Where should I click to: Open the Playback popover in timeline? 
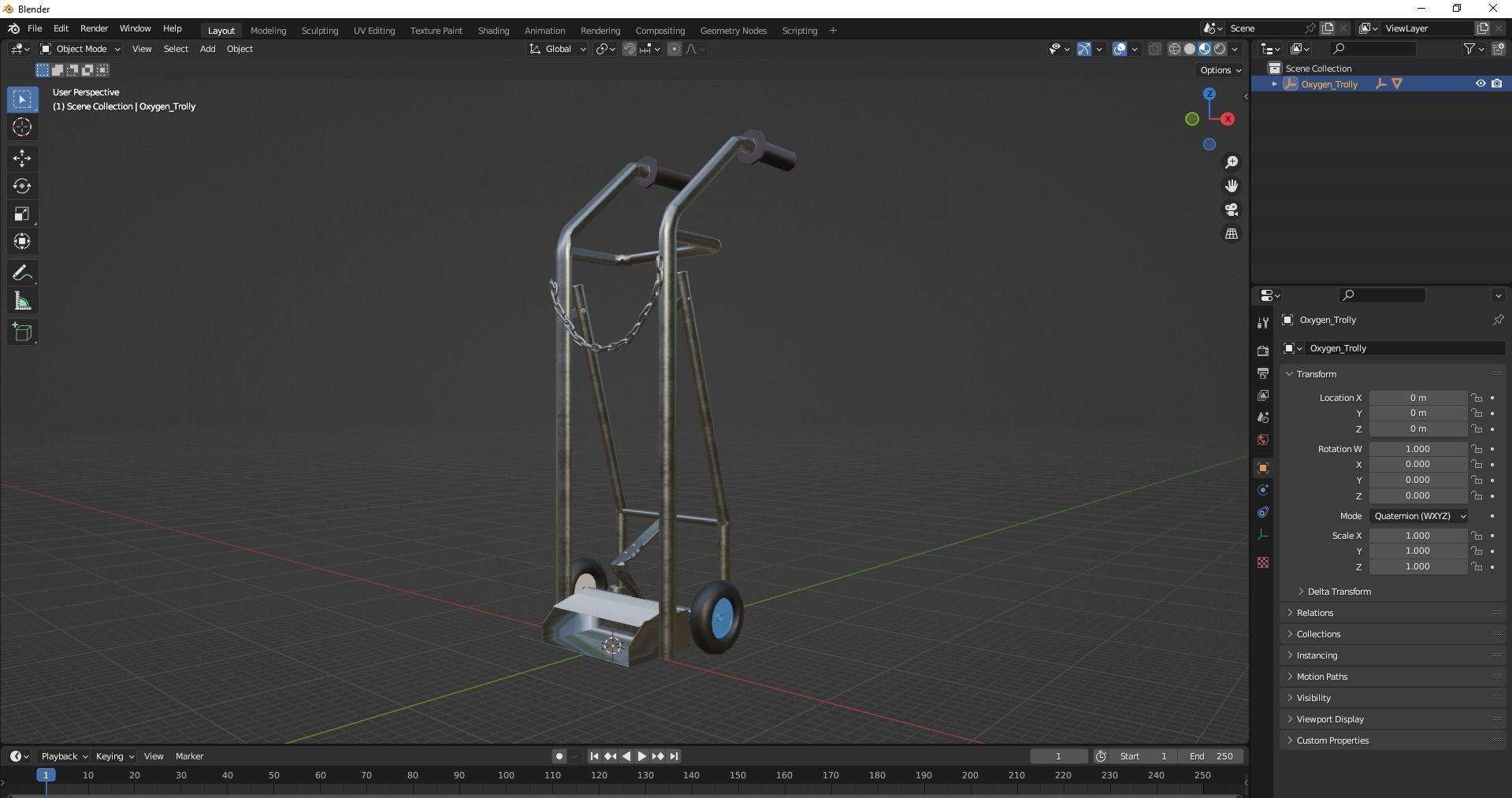[x=64, y=756]
